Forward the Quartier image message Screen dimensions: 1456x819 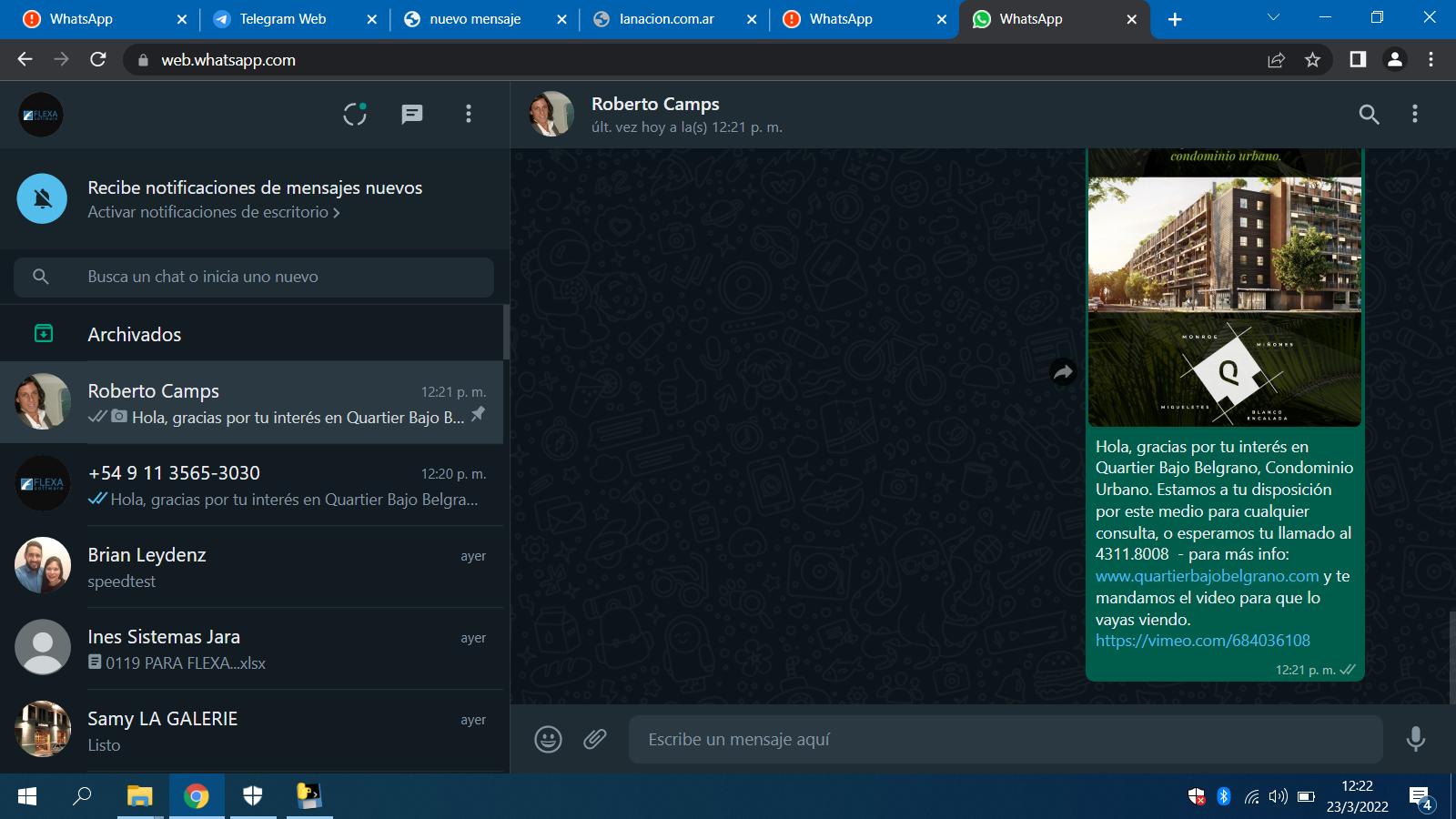point(1063,372)
